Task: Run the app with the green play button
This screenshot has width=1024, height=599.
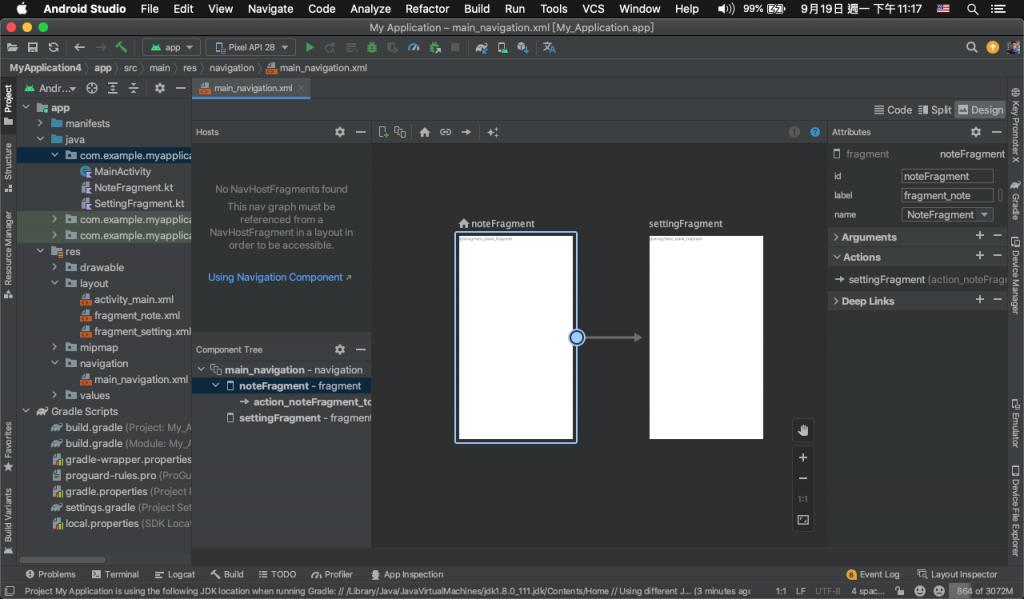Action: tap(309, 47)
